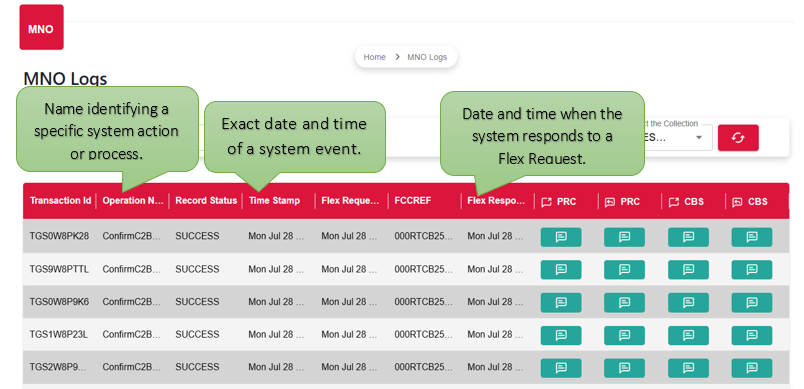Sort by the Operation Name column header
804x389 pixels.
[x=133, y=200]
